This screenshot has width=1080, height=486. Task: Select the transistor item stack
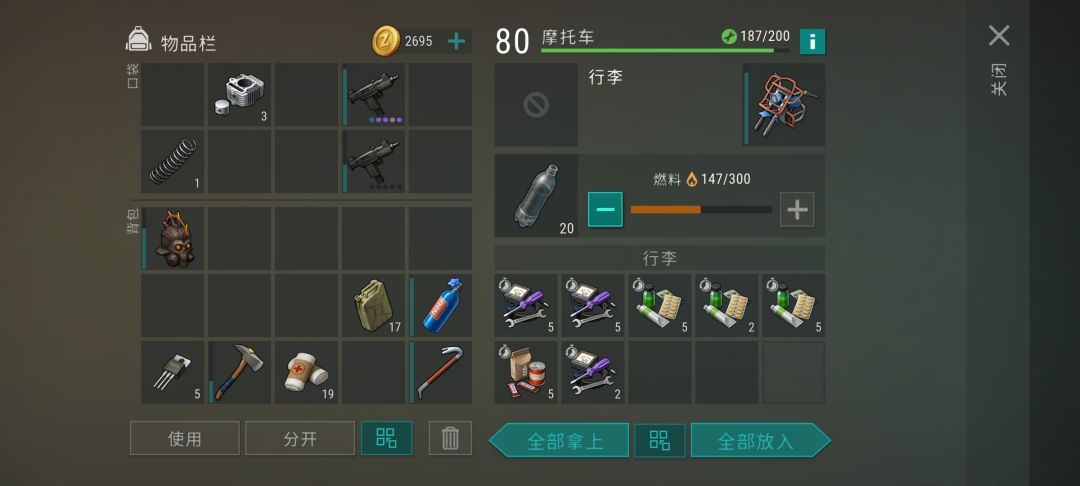173,372
